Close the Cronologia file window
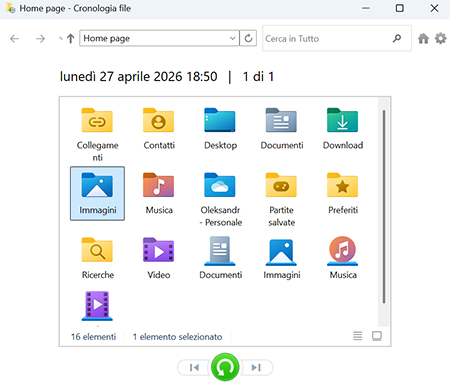The width and height of the screenshot is (450, 385). click(x=434, y=8)
